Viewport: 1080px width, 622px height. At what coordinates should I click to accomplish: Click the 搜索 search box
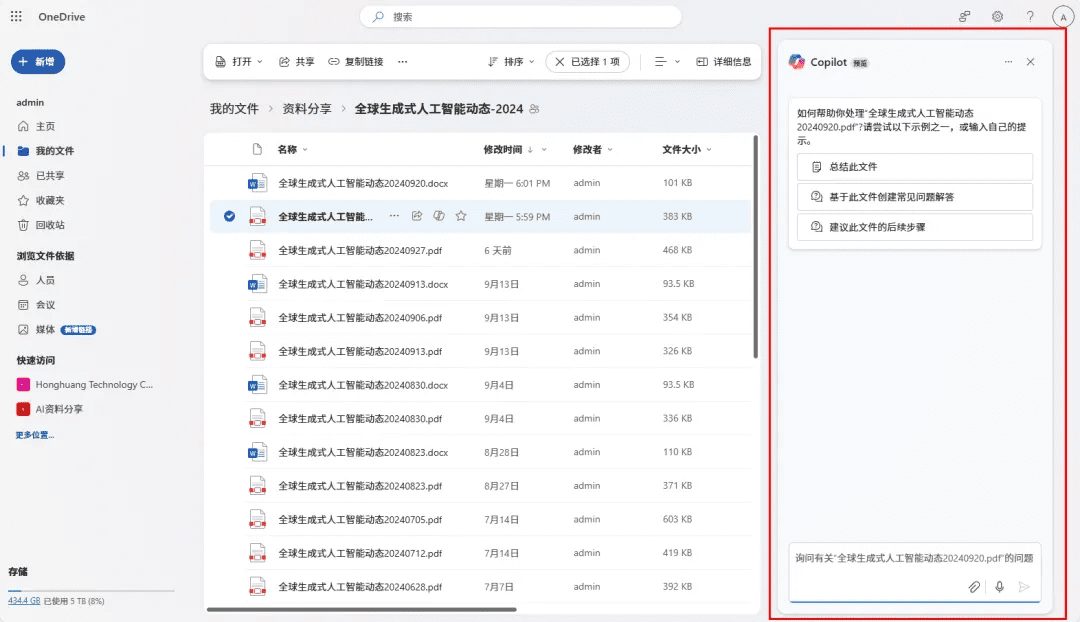521,17
